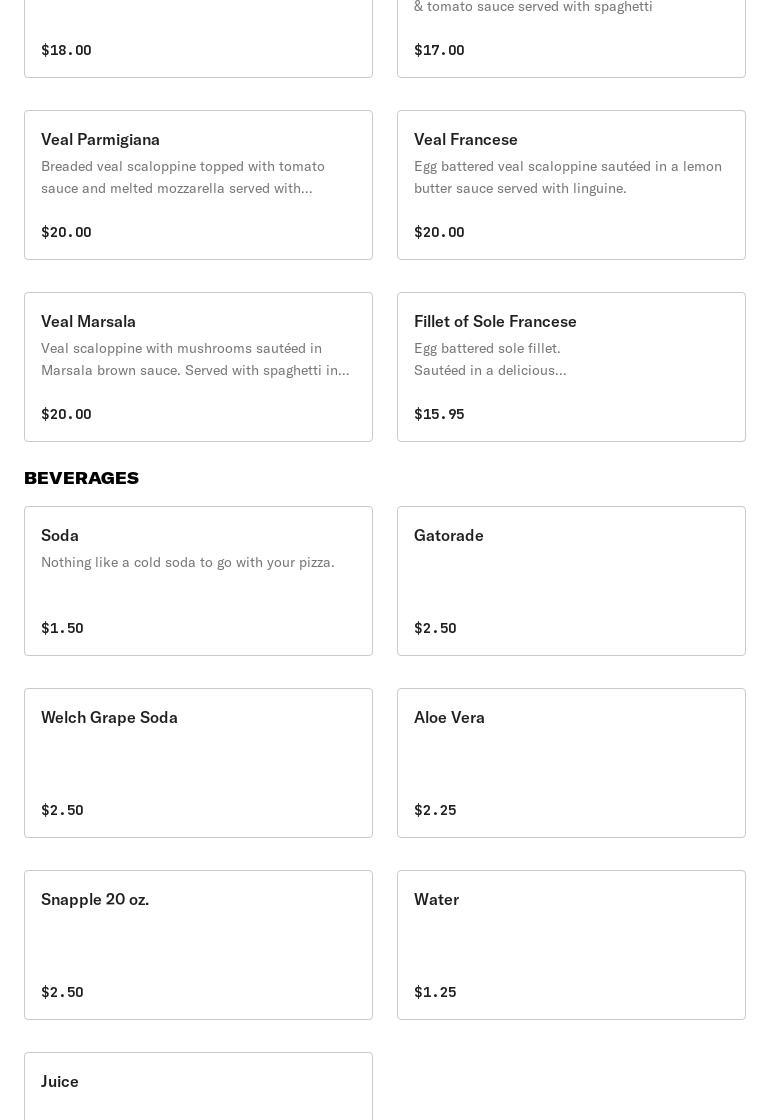Open the Welch Grape Soda item
Viewport: 770px width, 1120px height.
pyautogui.click(x=198, y=763)
